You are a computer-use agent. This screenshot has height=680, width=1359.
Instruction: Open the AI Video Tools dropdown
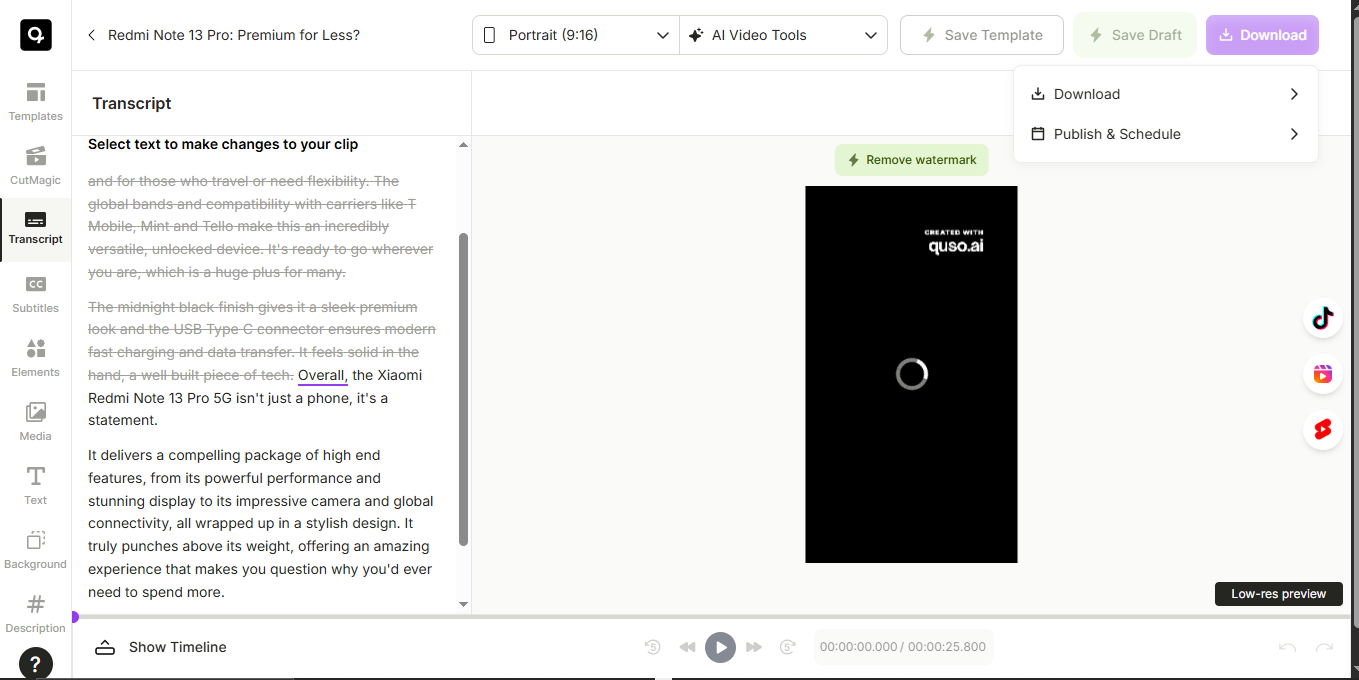tap(783, 35)
